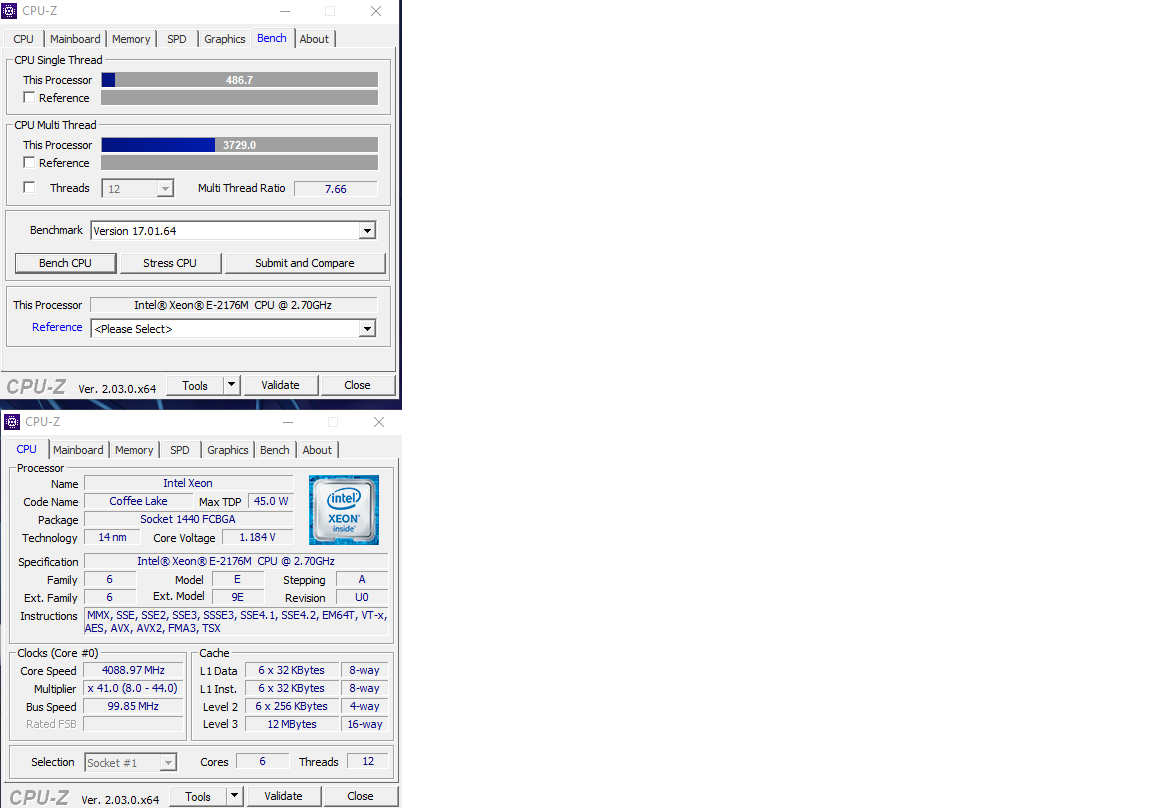Click Validate in Bench window
This screenshot has height=808, width=1152.
pos(281,385)
